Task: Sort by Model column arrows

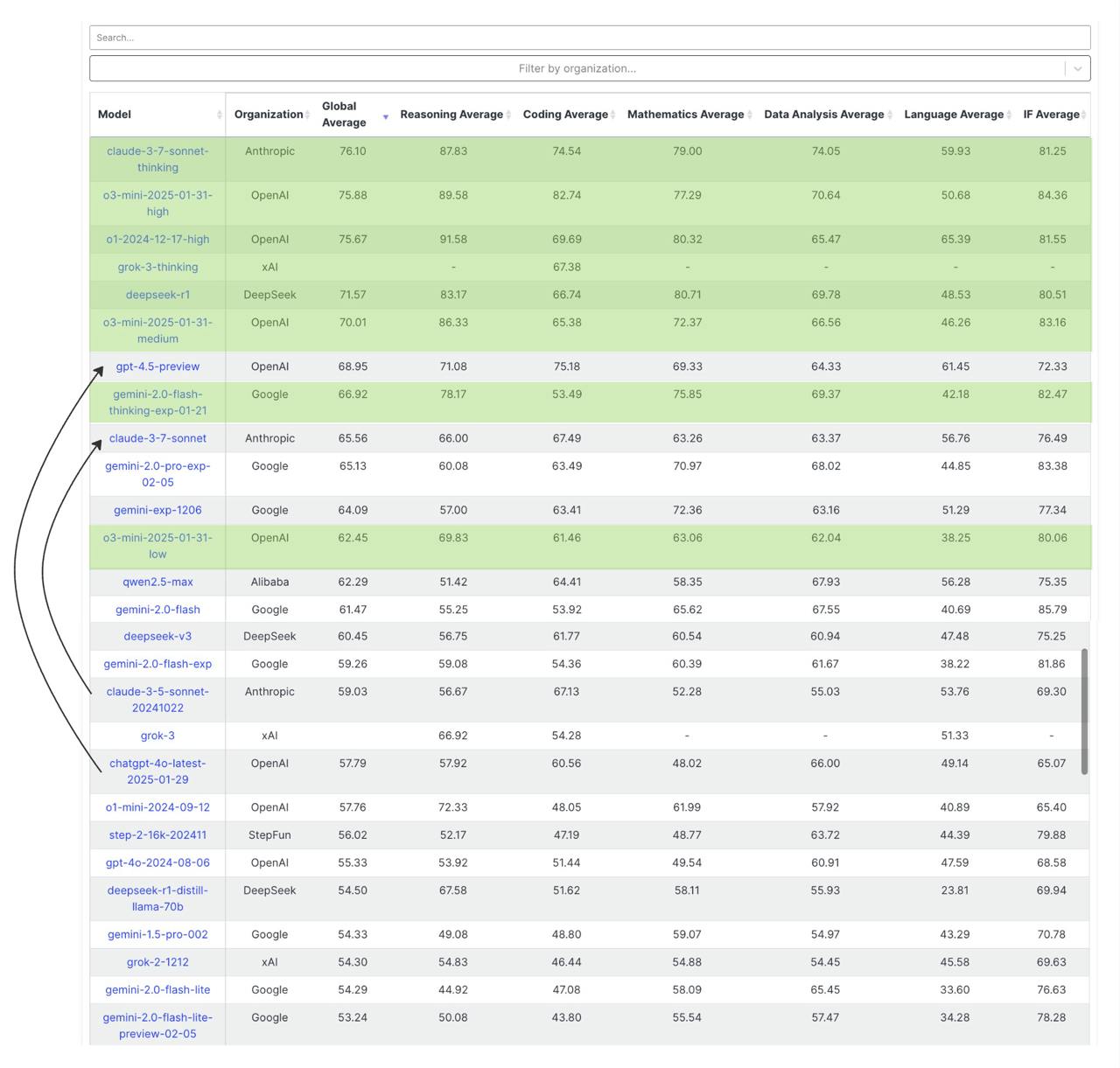Action: pyautogui.click(x=220, y=115)
